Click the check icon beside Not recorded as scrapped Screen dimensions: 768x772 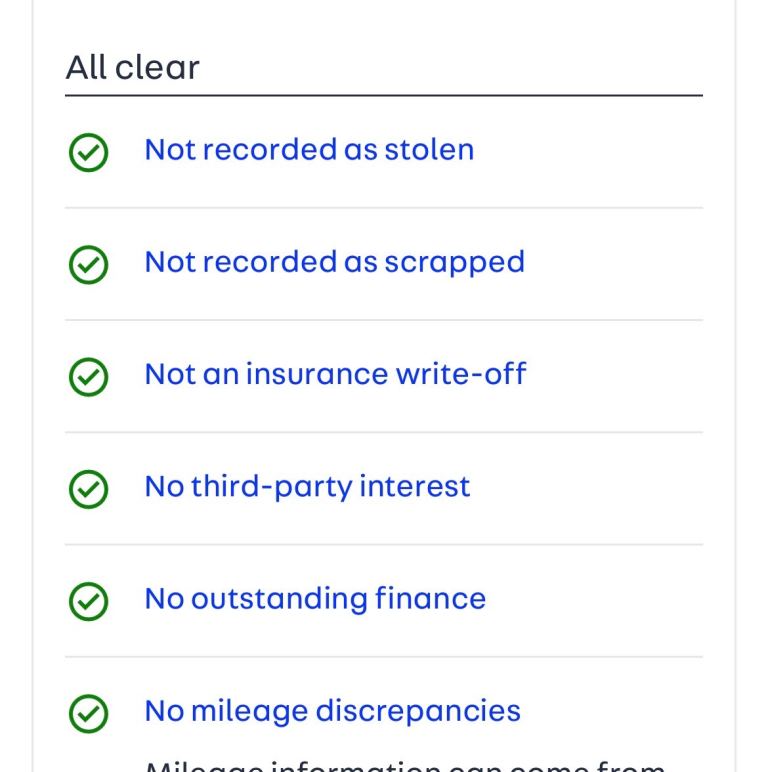tap(88, 265)
